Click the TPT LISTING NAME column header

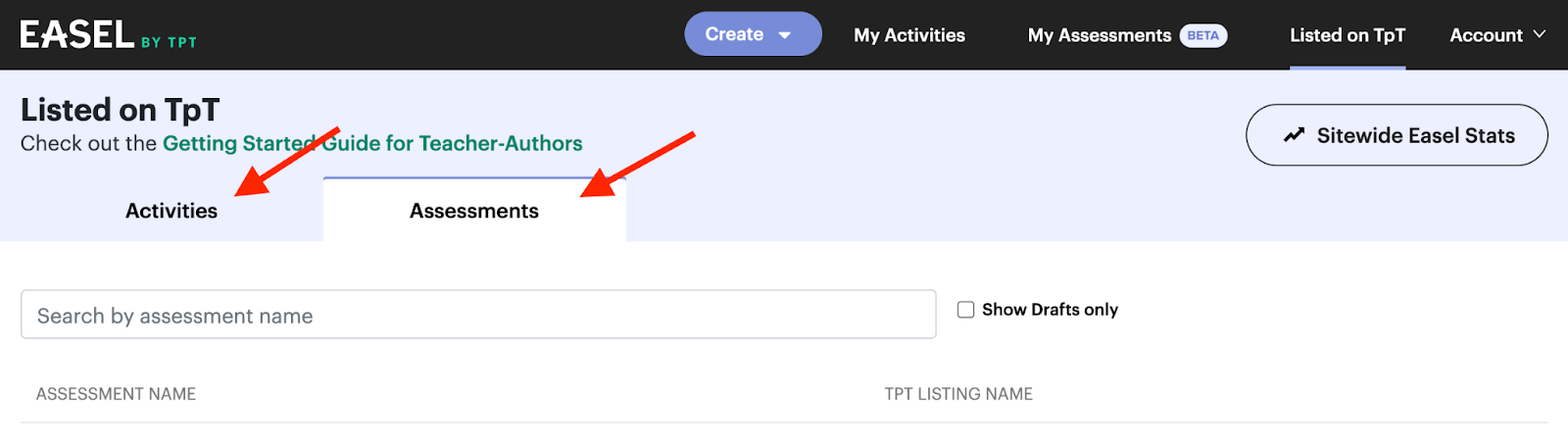pyautogui.click(x=958, y=394)
